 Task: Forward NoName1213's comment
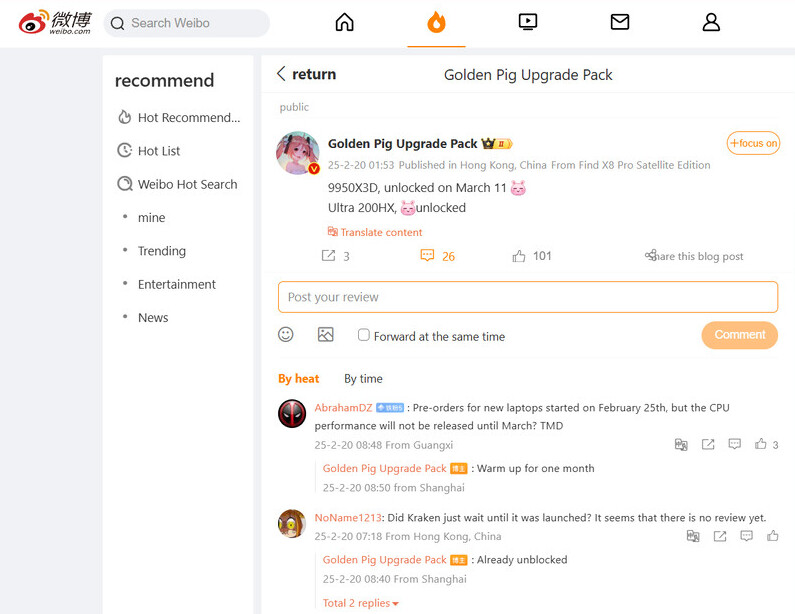[720, 536]
